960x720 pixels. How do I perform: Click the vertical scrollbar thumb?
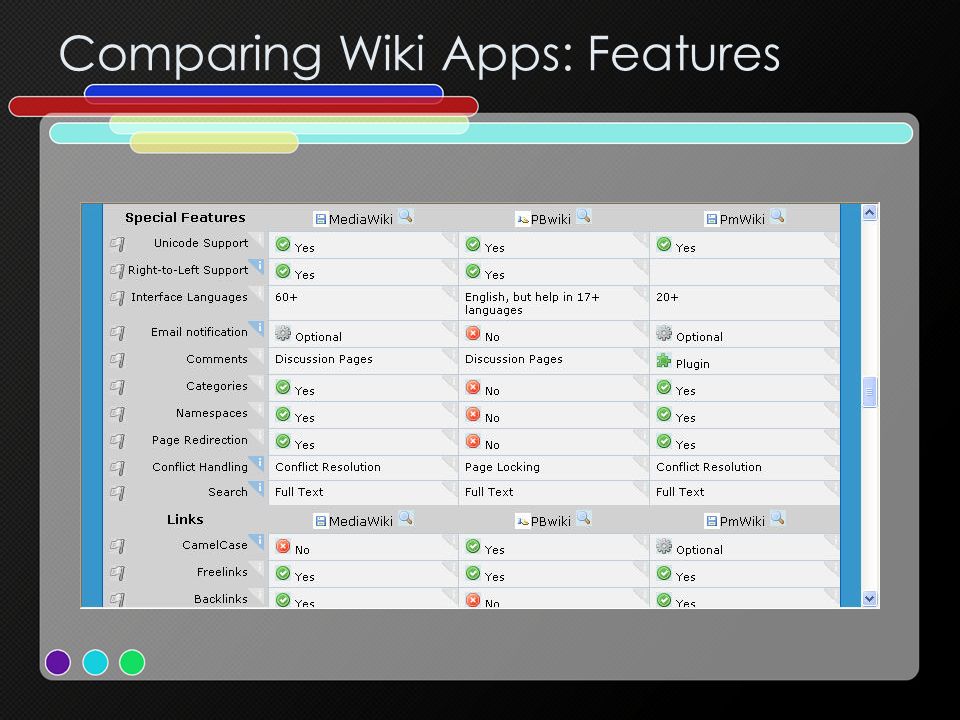tap(869, 392)
